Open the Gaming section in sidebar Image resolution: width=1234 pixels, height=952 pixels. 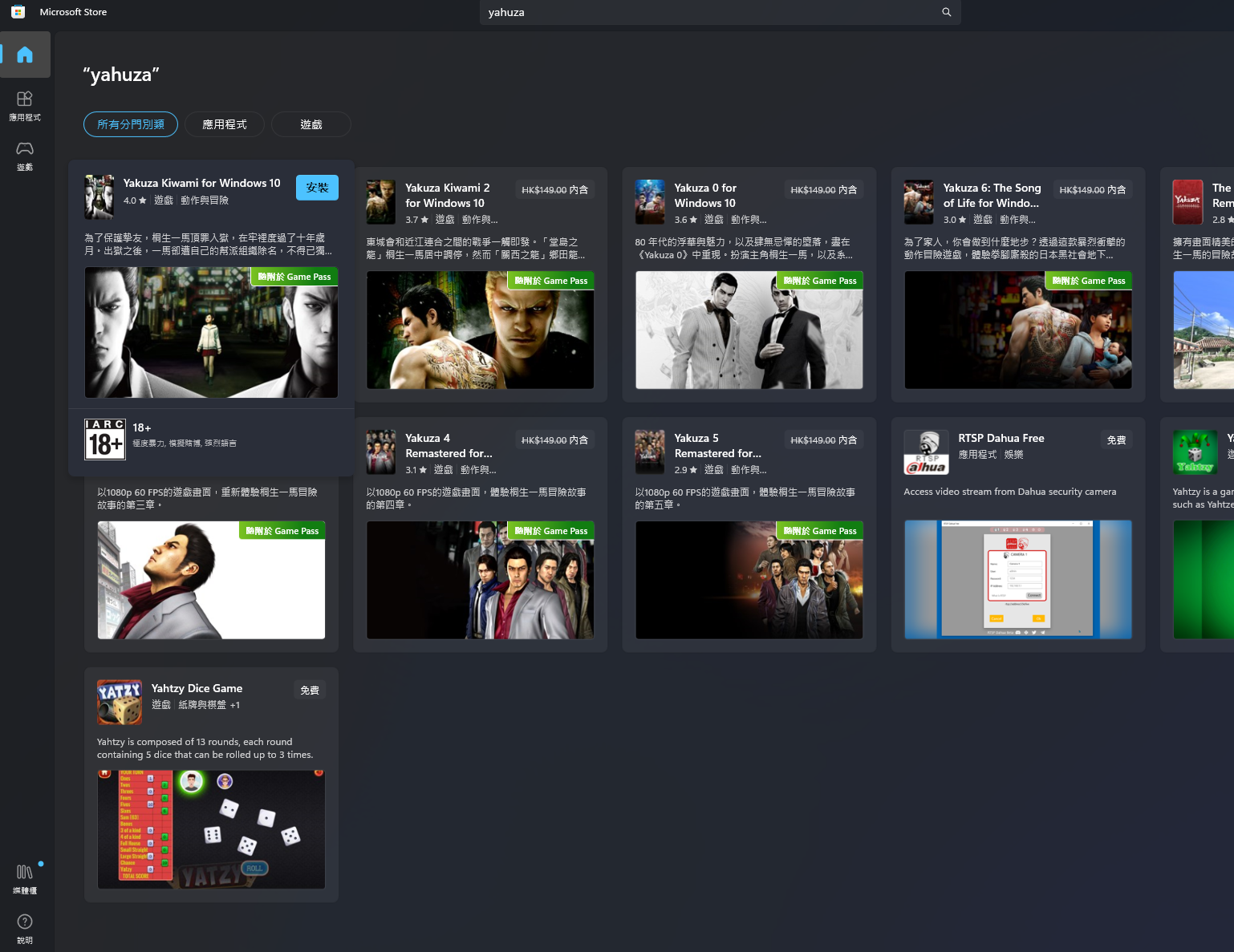point(25,156)
